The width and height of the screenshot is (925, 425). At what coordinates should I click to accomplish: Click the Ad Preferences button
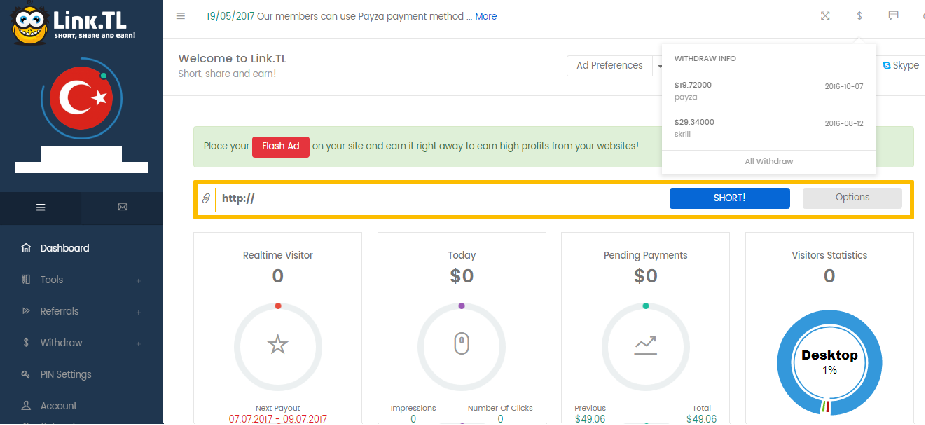click(609, 66)
